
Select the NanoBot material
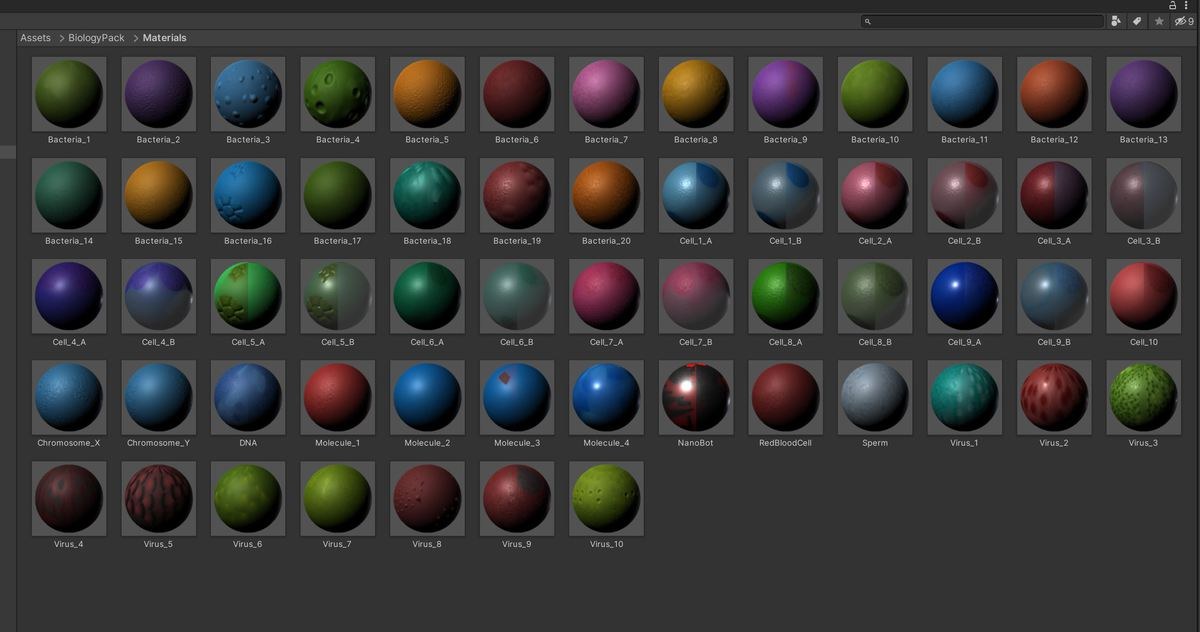pyautogui.click(x=695, y=397)
